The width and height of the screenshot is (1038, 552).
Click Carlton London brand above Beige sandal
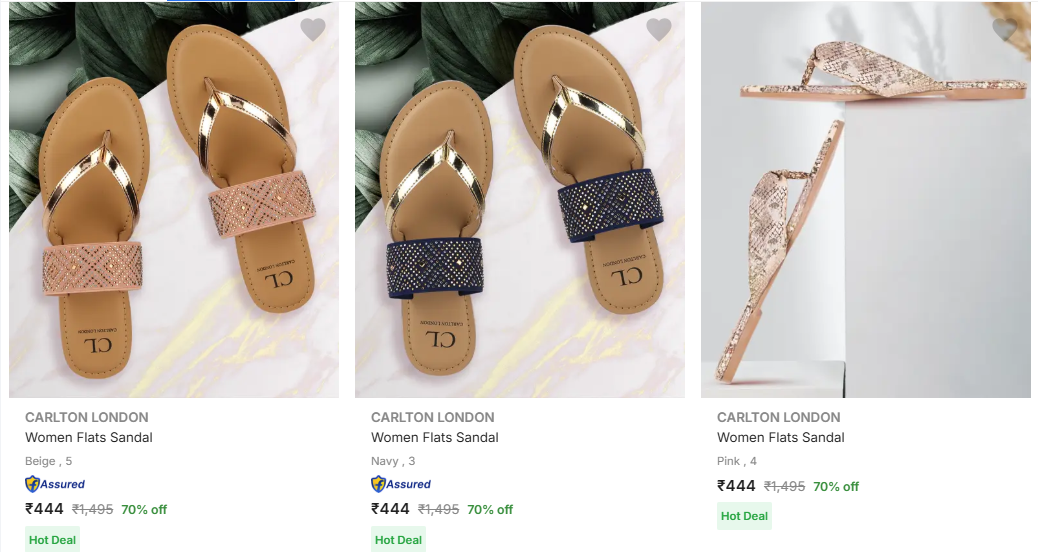[x=87, y=417]
